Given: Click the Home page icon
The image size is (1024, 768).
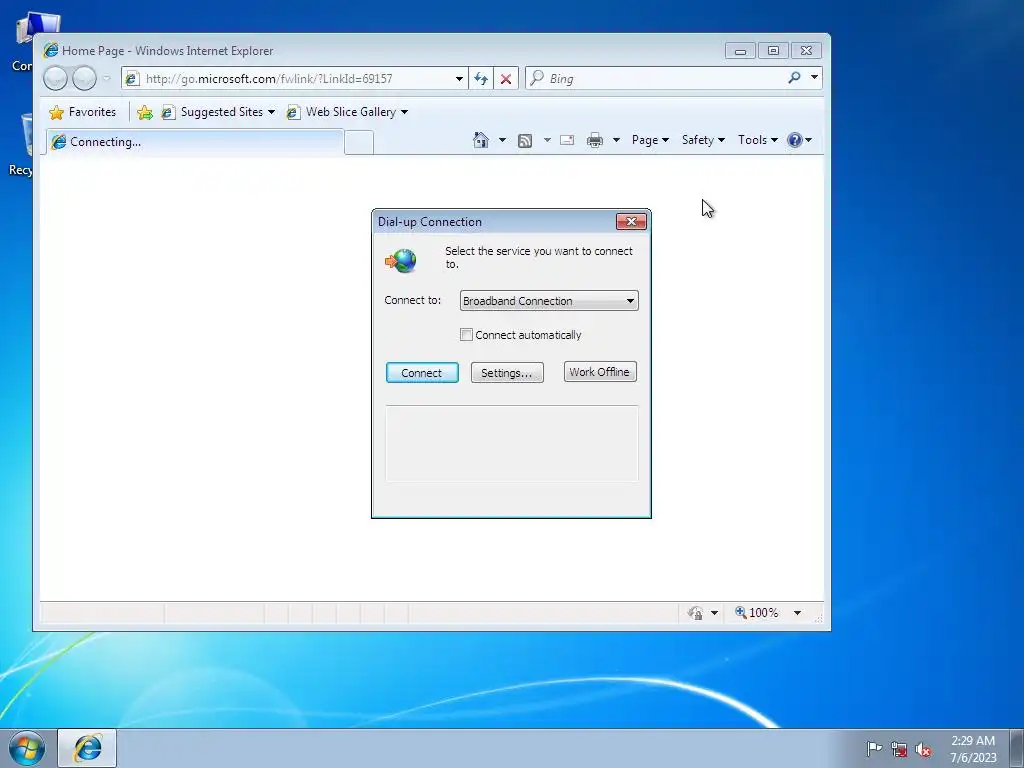Looking at the screenshot, I should click(481, 140).
